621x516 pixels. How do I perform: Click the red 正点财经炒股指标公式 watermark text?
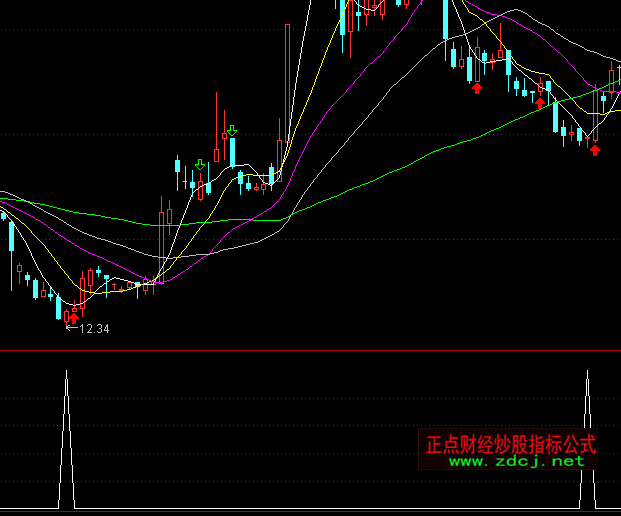[510, 443]
